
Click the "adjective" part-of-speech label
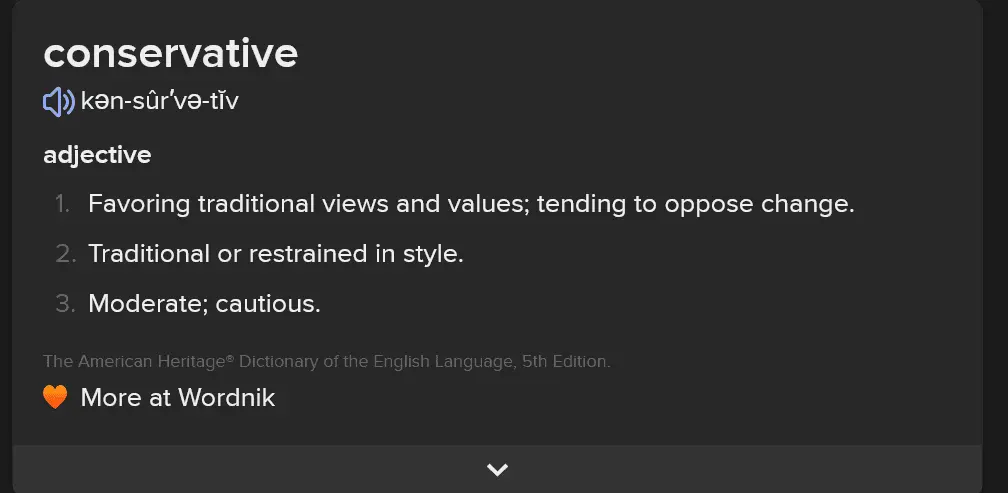pos(97,155)
